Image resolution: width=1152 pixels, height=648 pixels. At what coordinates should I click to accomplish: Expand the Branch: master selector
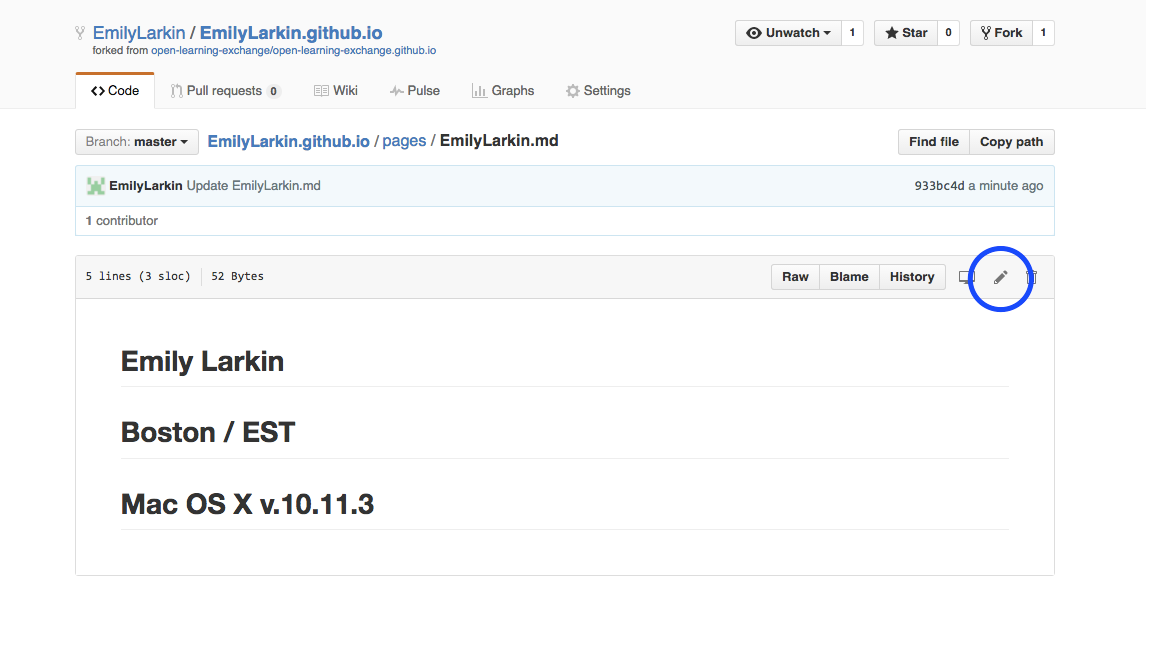pos(137,142)
